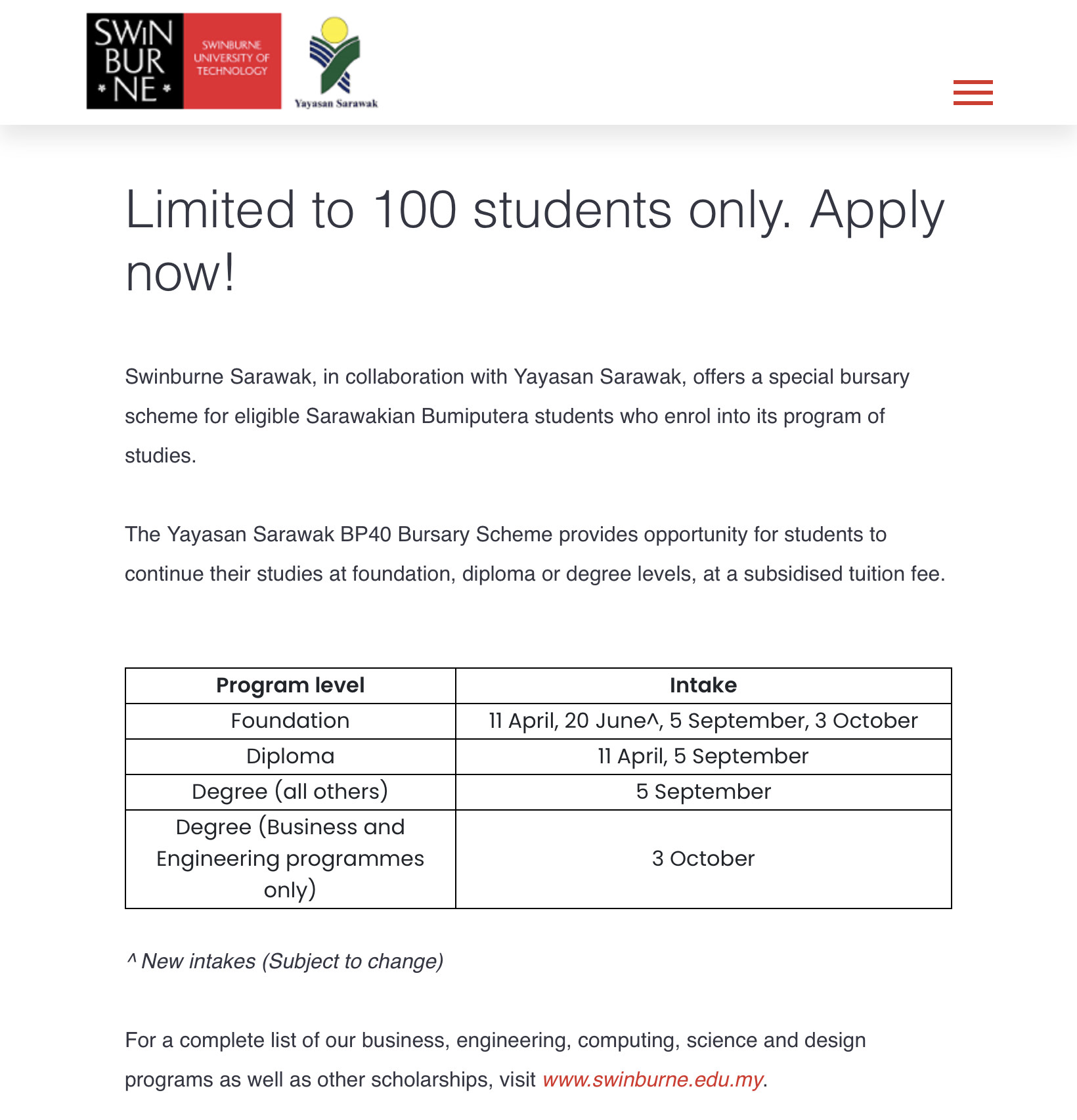
Task: Select the Diploma table cell
Action: tap(290, 756)
